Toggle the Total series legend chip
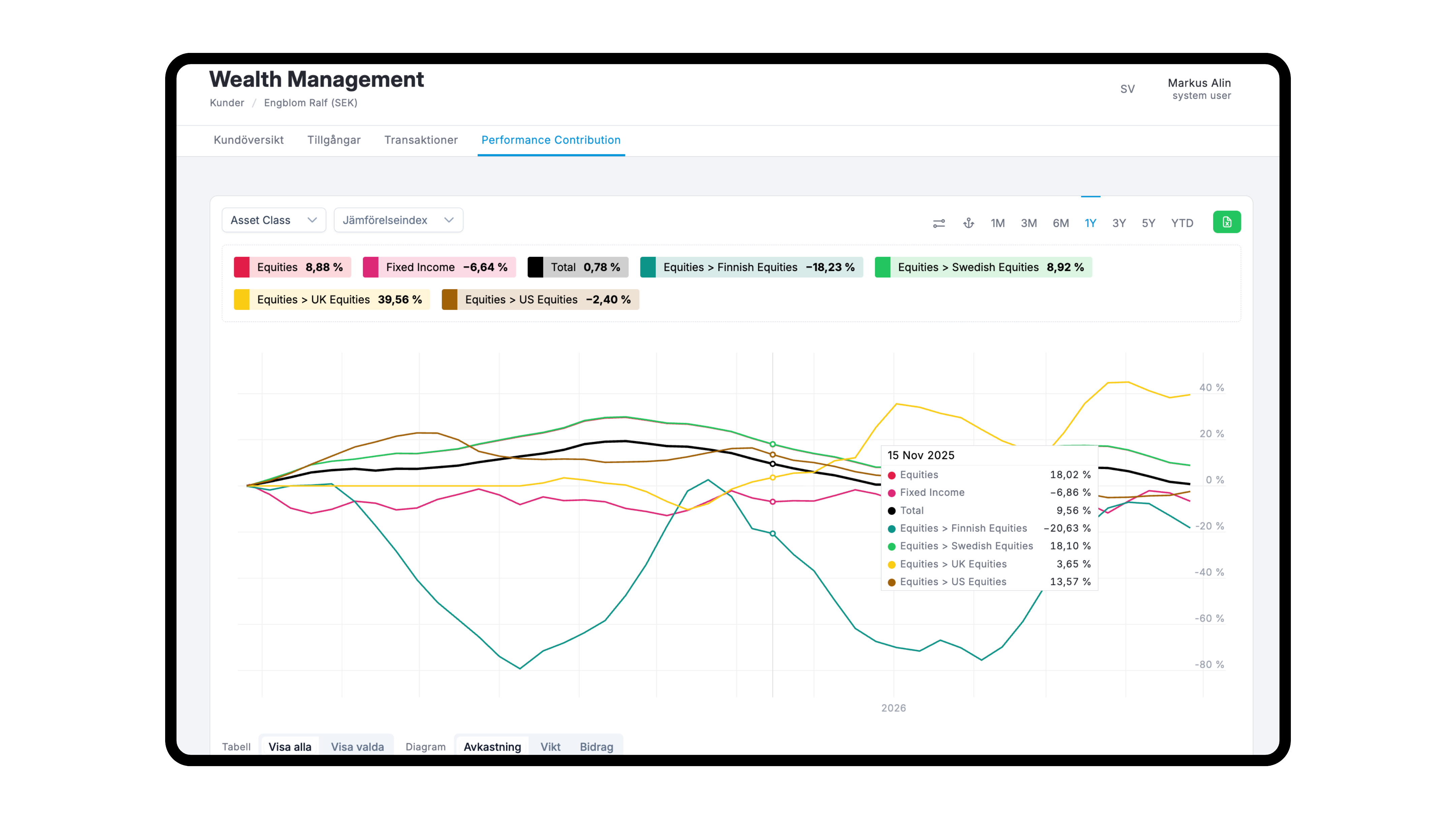 578,267
